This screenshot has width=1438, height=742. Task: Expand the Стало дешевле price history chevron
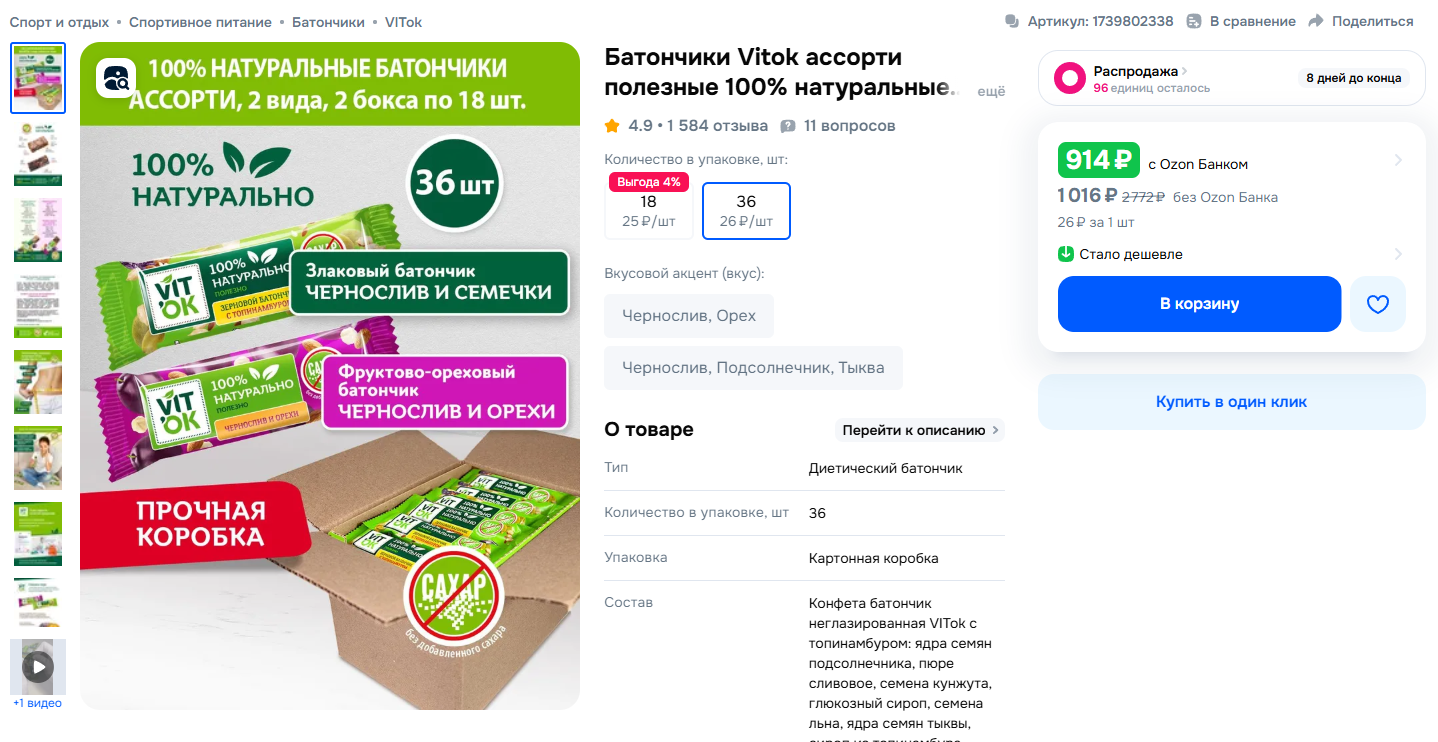pos(1398,254)
